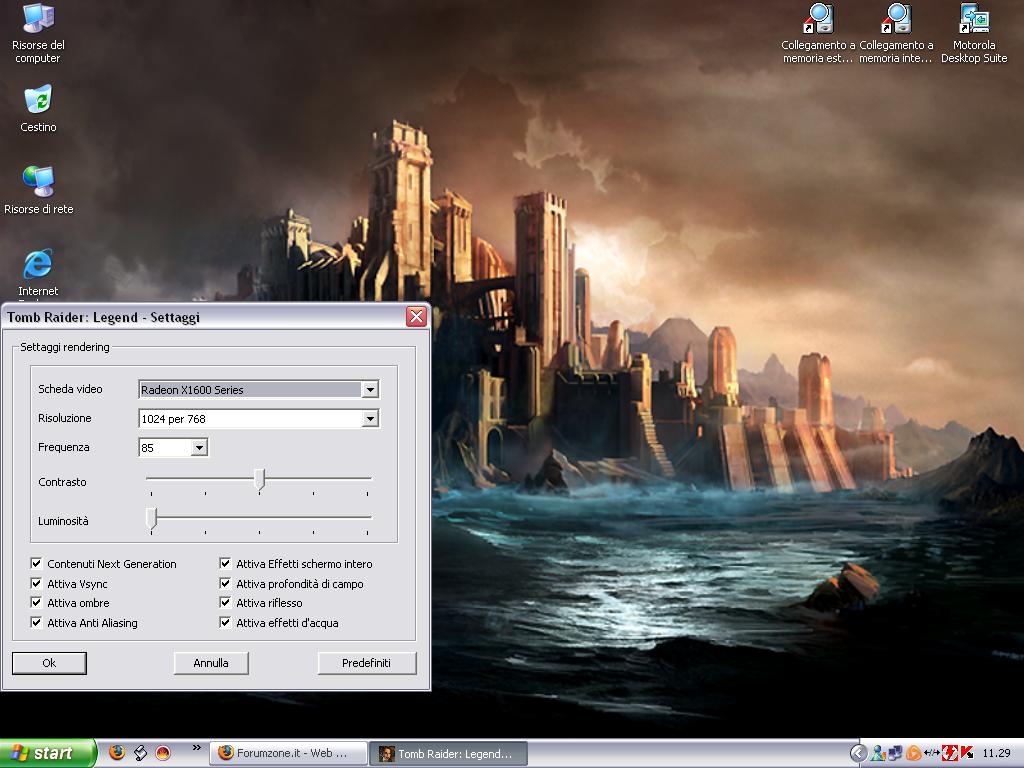Disable the Attiva Vsync checkbox
Image resolution: width=1024 pixels, height=768 pixels.
coord(37,583)
